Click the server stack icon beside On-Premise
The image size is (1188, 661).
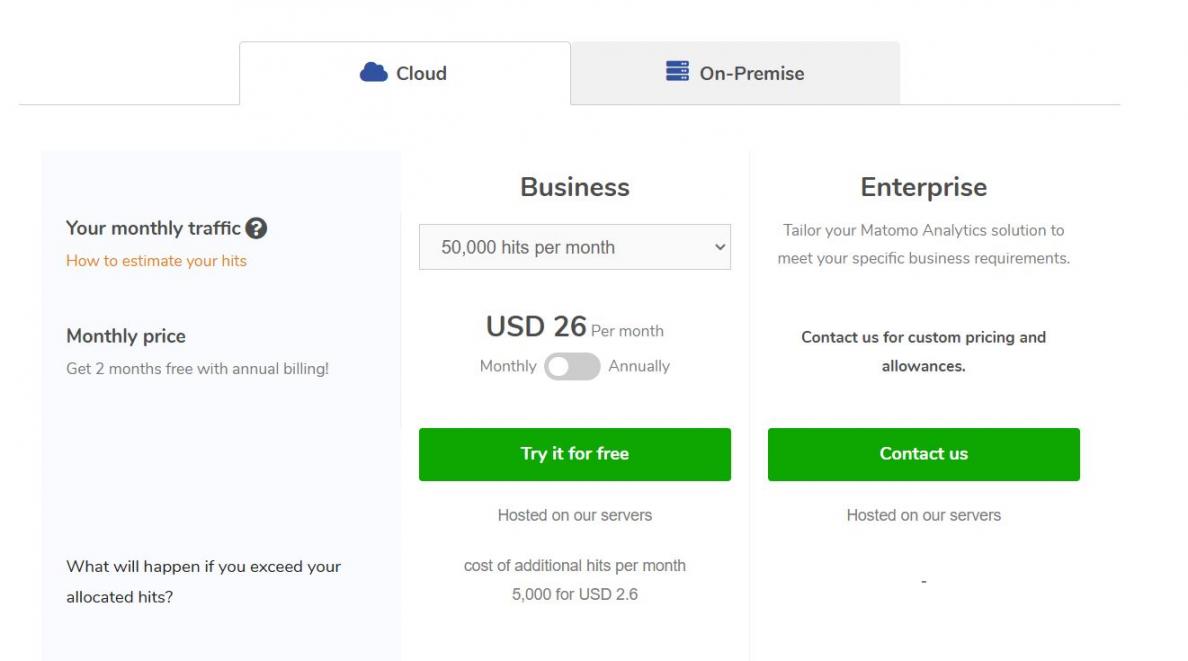coord(677,72)
